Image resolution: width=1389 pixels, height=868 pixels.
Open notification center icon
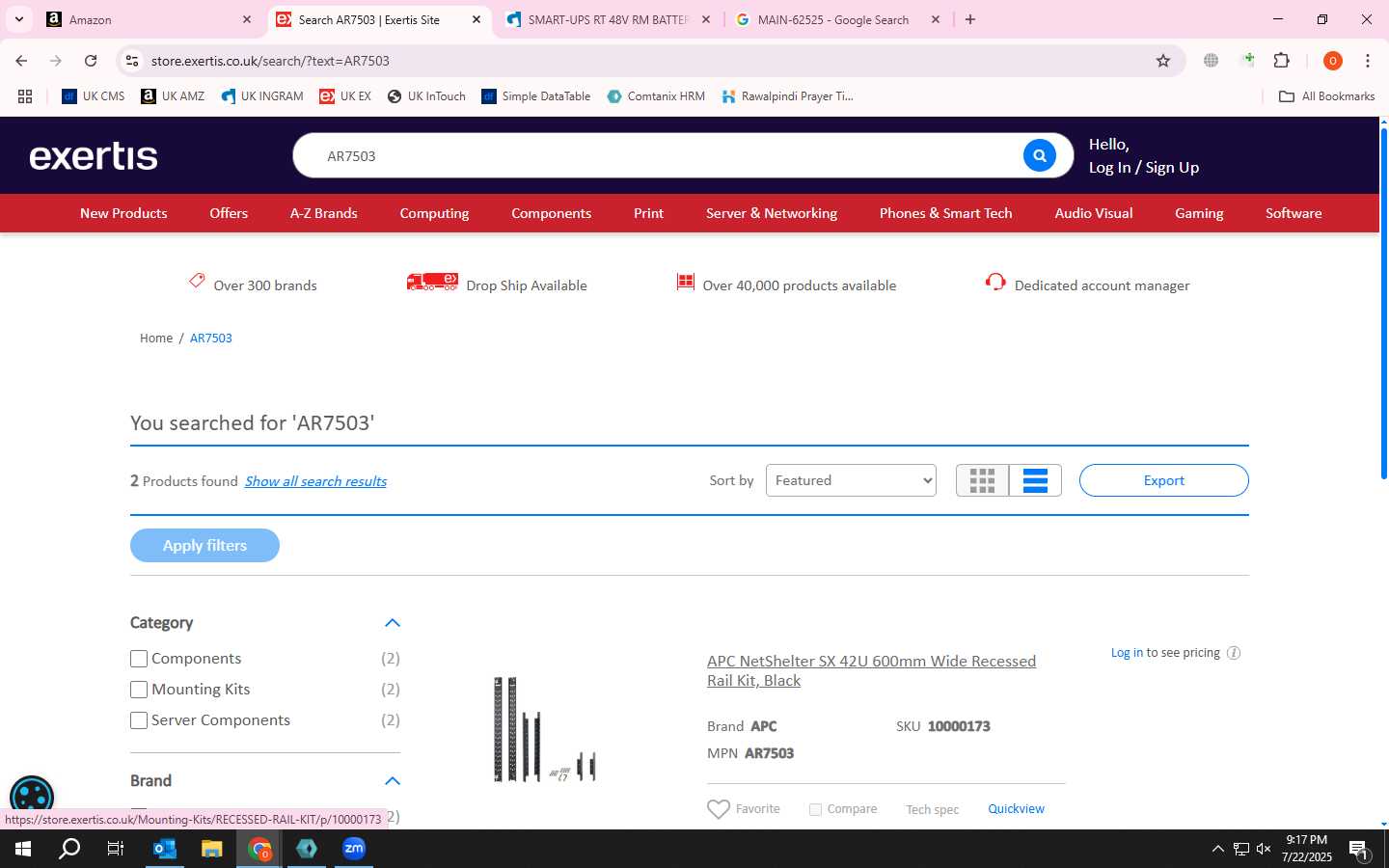click(1359, 850)
